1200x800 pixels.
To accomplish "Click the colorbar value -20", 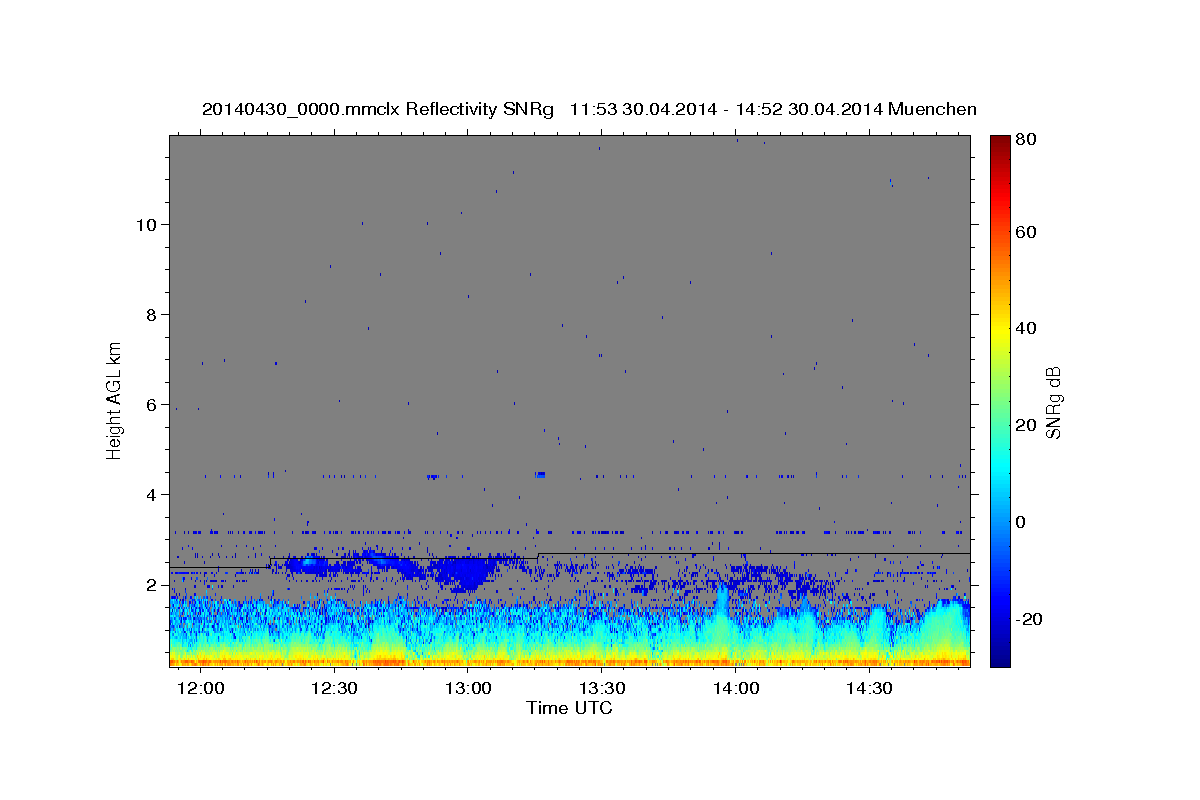I will pyautogui.click(x=1028, y=619).
